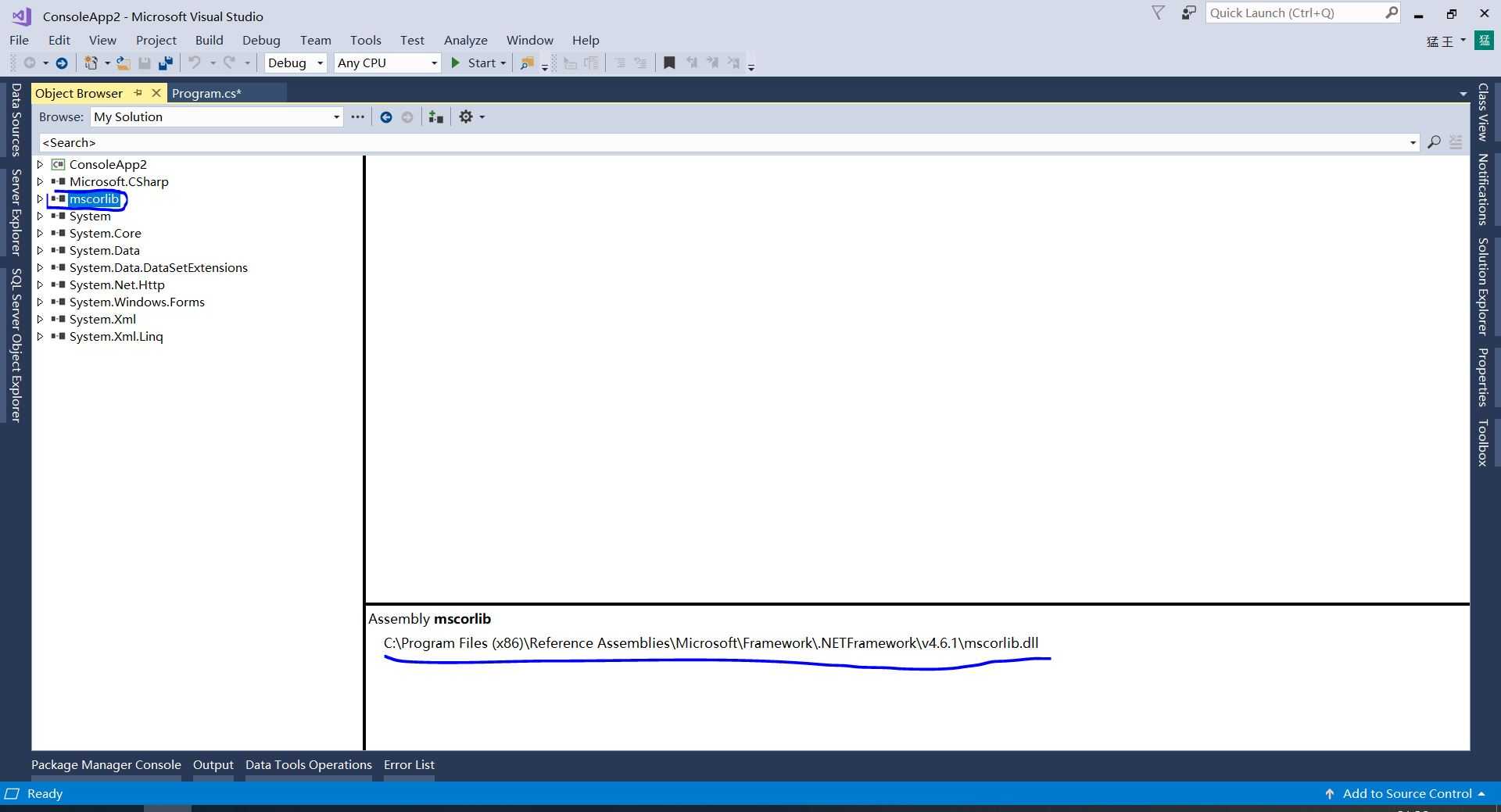Click inside the Object Browser Search field
This screenshot has width=1501, height=812.
723,142
